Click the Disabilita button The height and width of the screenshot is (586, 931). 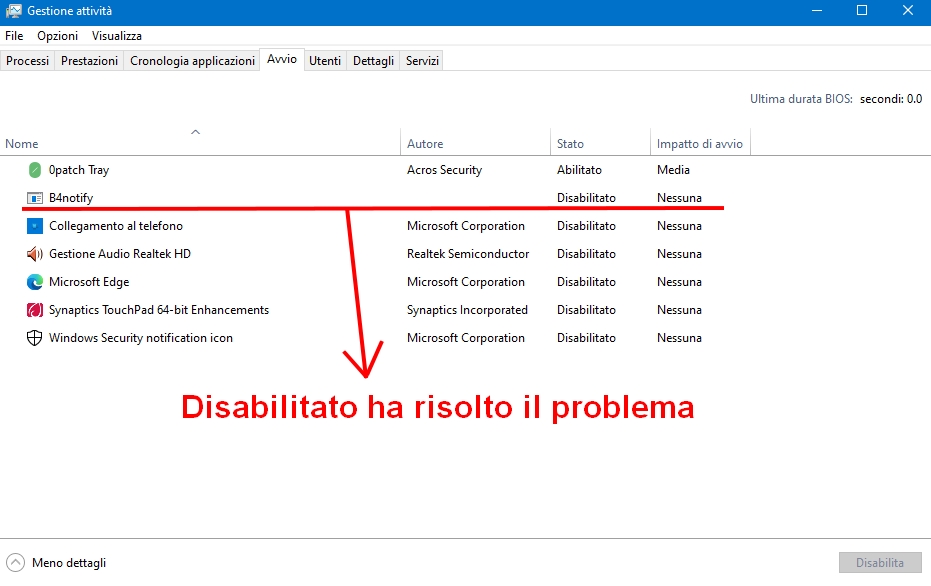[x=880, y=562]
